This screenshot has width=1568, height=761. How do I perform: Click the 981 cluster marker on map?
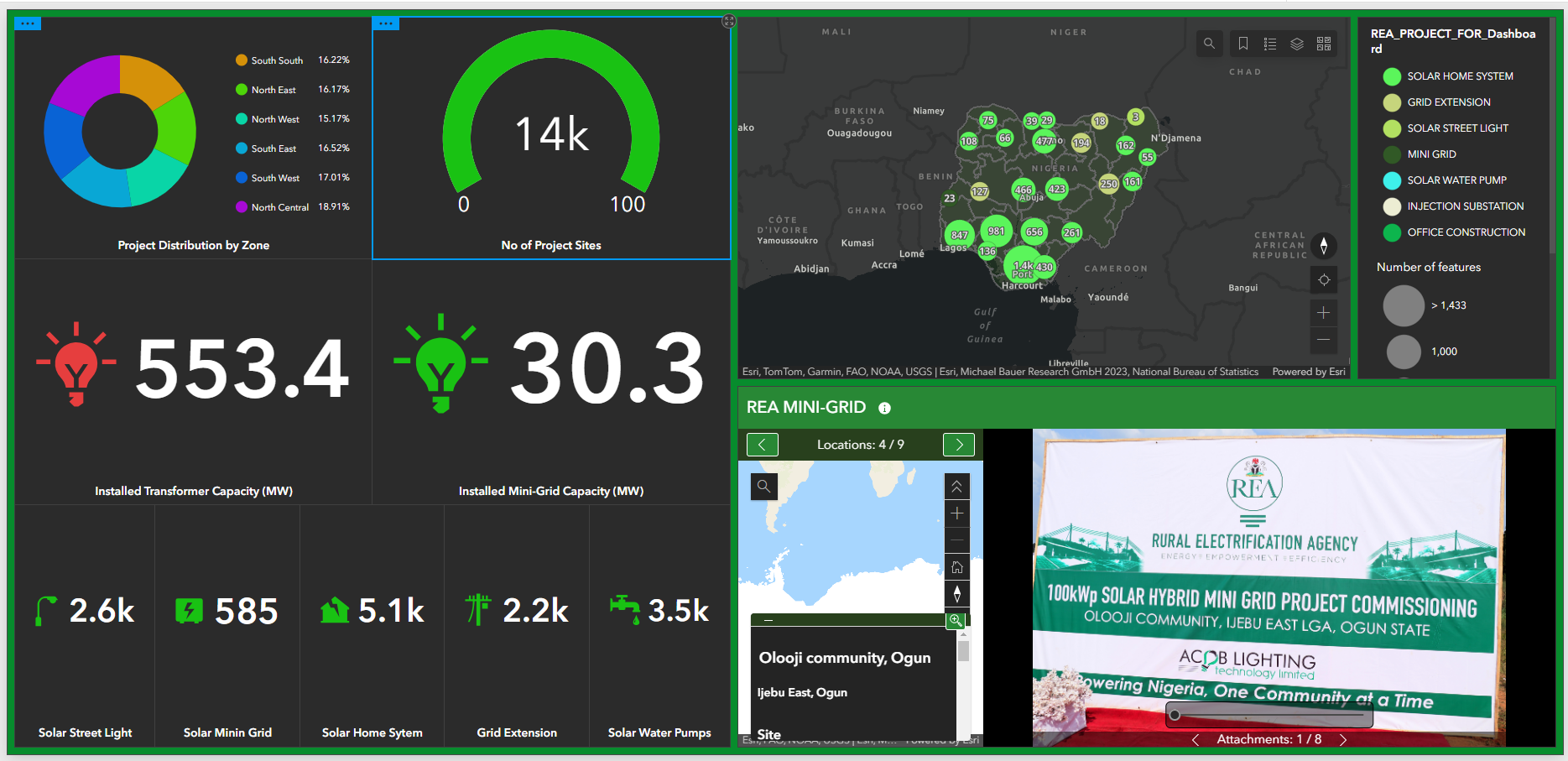pyautogui.click(x=996, y=232)
